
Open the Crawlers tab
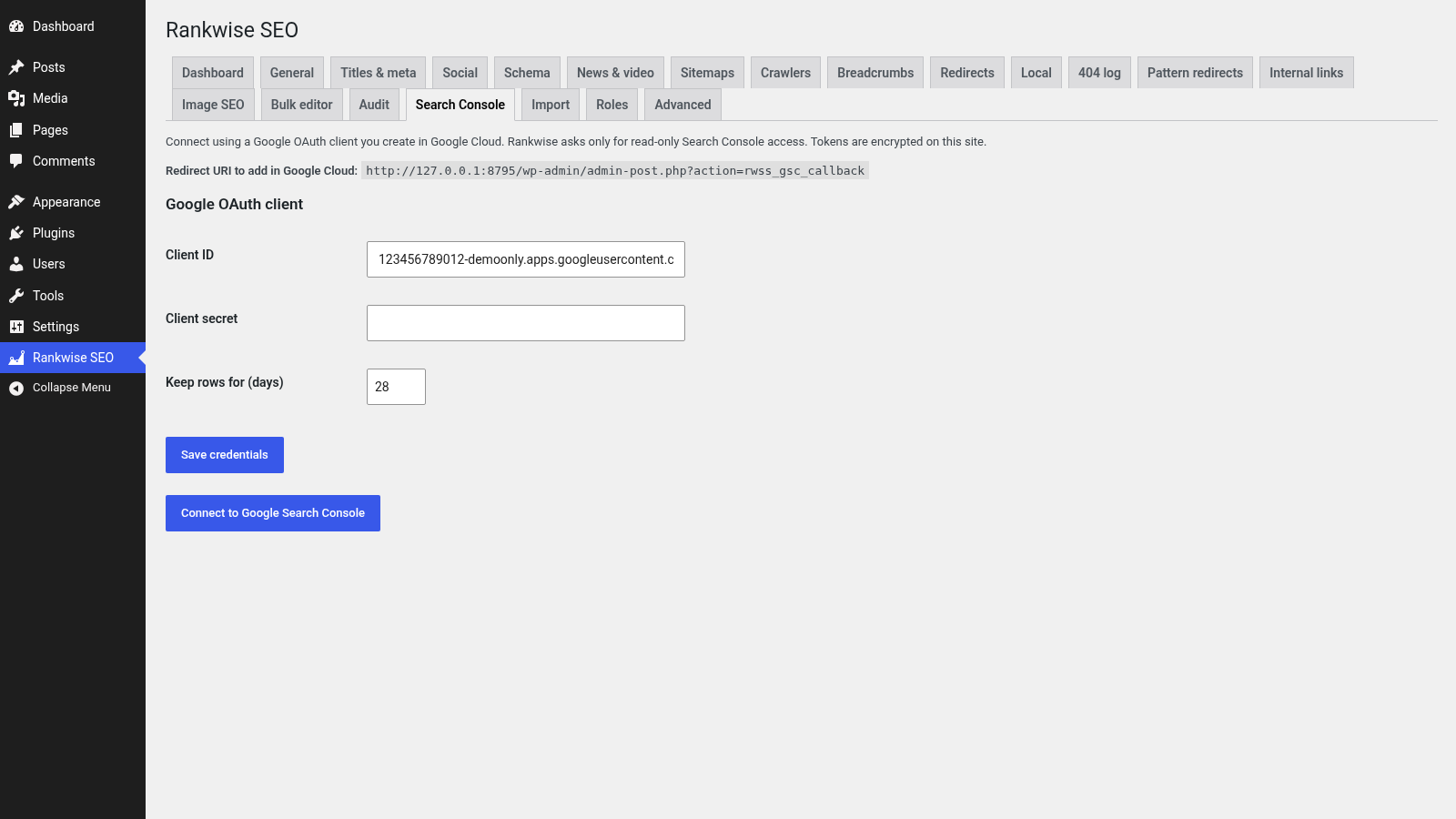[785, 73]
